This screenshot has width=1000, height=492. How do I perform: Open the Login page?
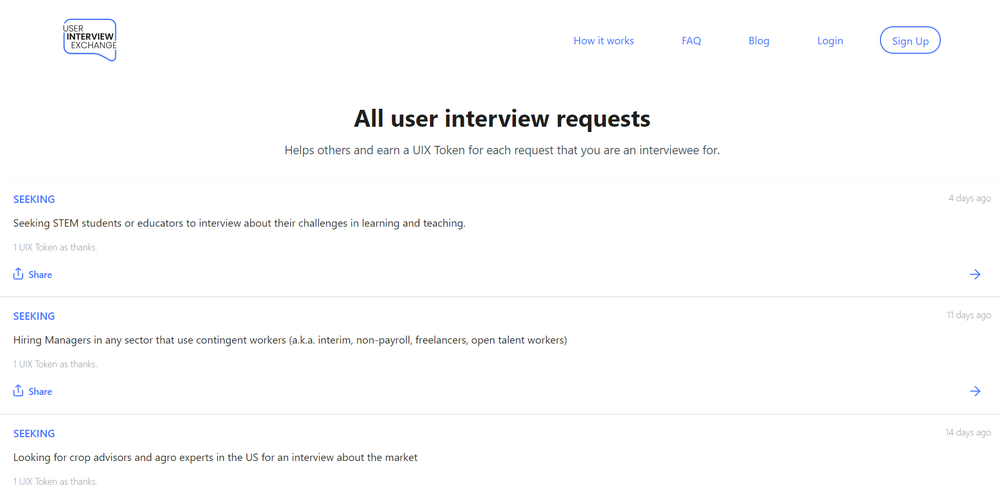pyautogui.click(x=830, y=41)
